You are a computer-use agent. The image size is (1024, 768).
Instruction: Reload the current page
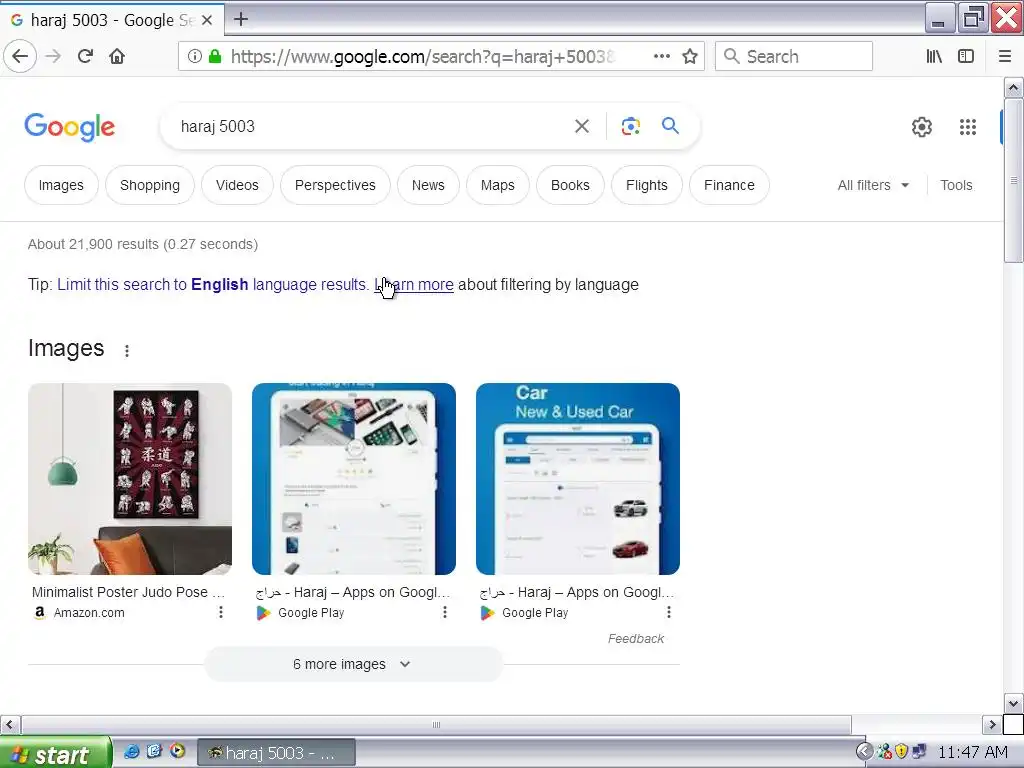(85, 56)
